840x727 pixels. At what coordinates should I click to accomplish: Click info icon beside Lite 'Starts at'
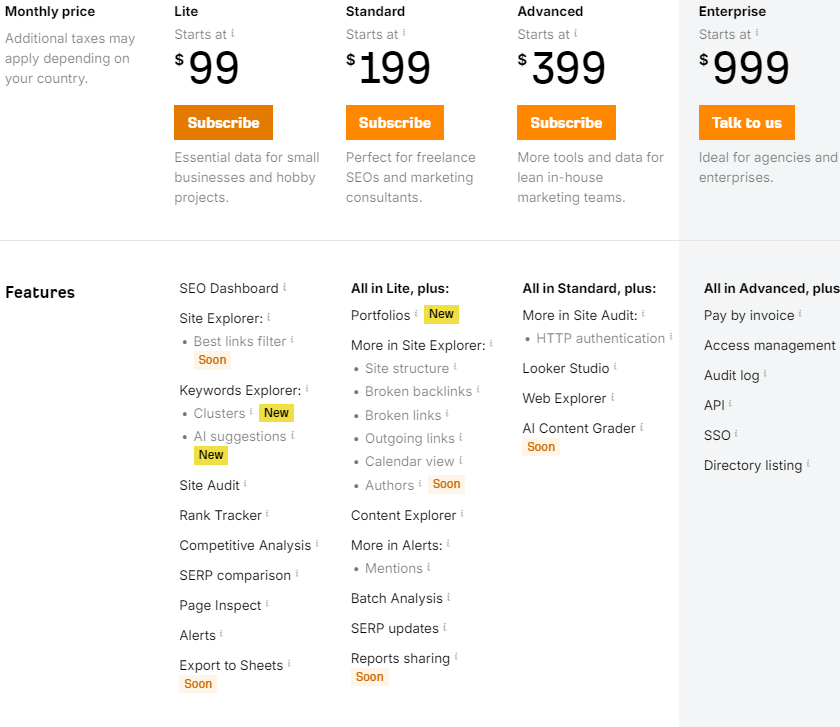[x=232, y=33]
